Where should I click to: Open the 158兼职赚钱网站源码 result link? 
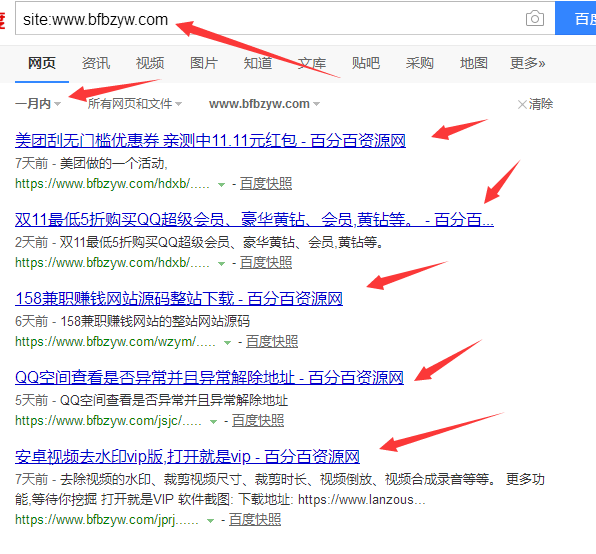(179, 299)
